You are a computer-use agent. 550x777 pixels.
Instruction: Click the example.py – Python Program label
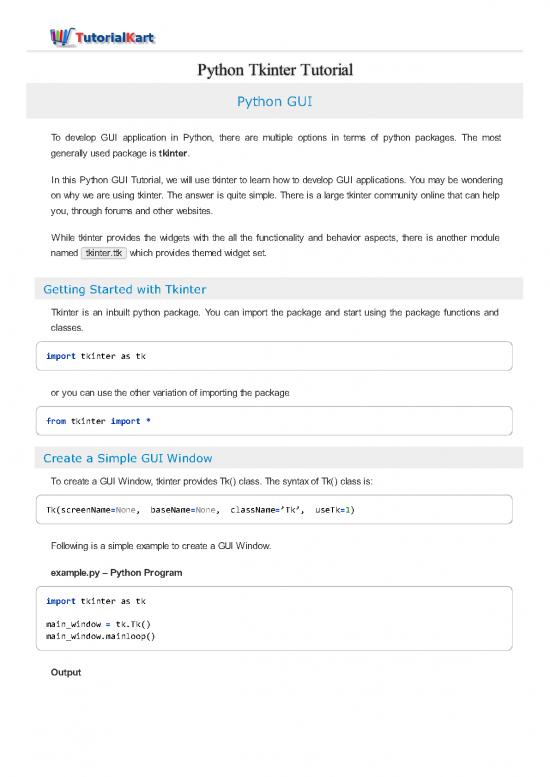116,573
